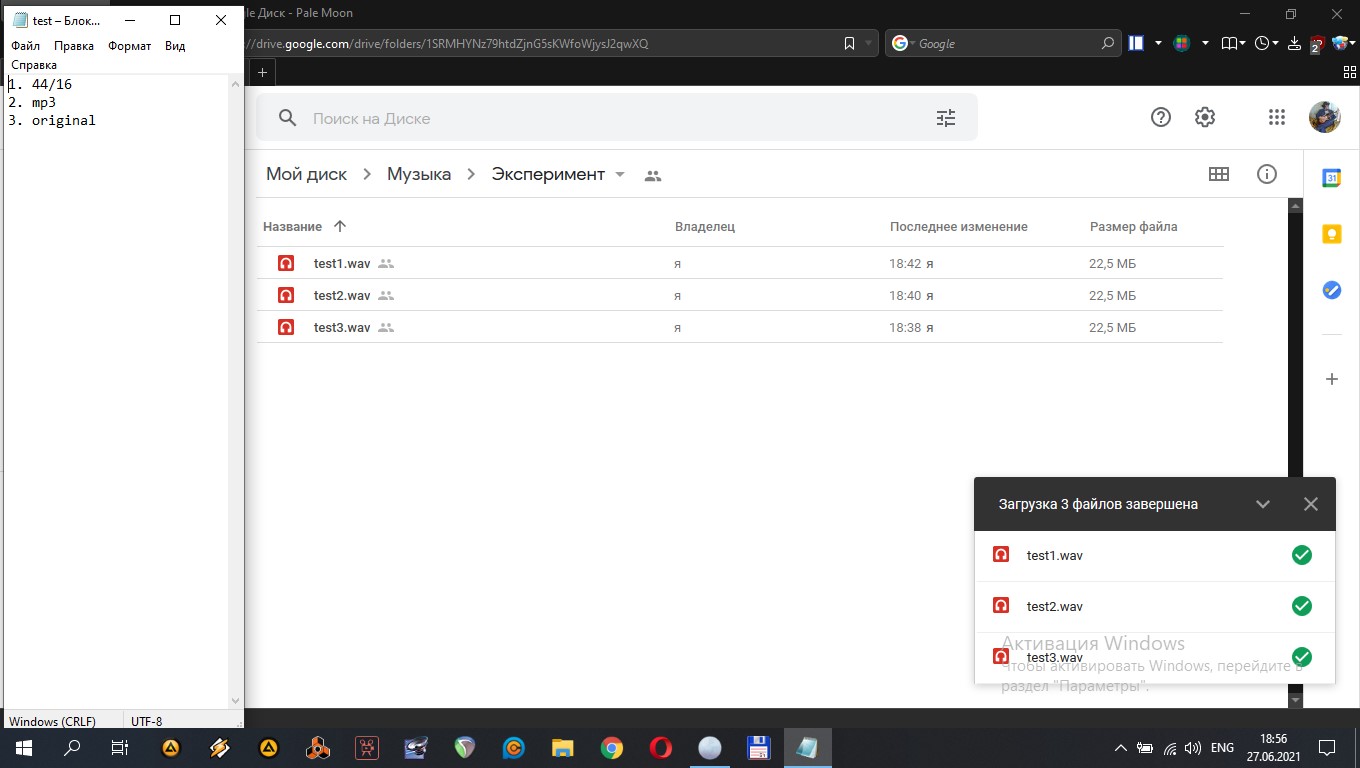This screenshot has width=1360, height=768.
Task: Select test2.wav file row
Action: [740, 296]
